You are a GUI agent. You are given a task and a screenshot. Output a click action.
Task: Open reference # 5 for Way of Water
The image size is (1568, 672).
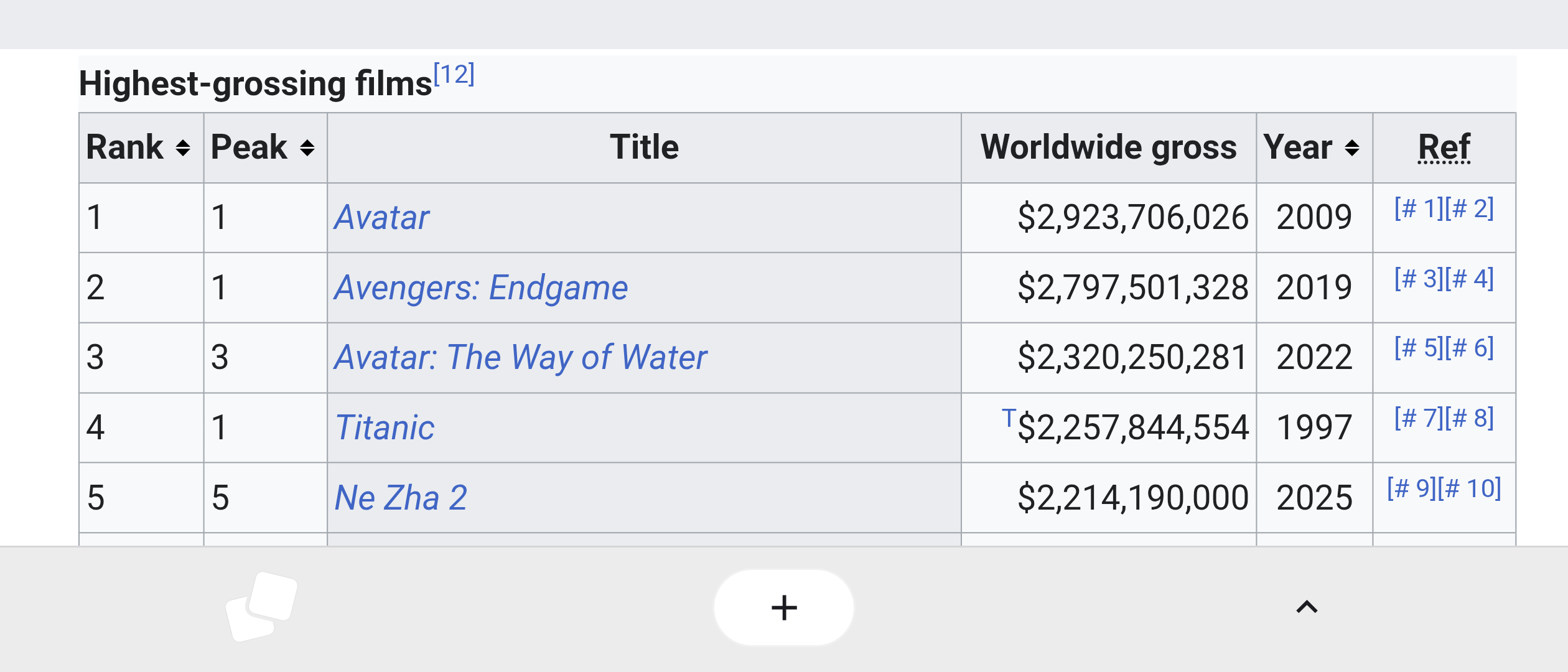click(x=1419, y=348)
